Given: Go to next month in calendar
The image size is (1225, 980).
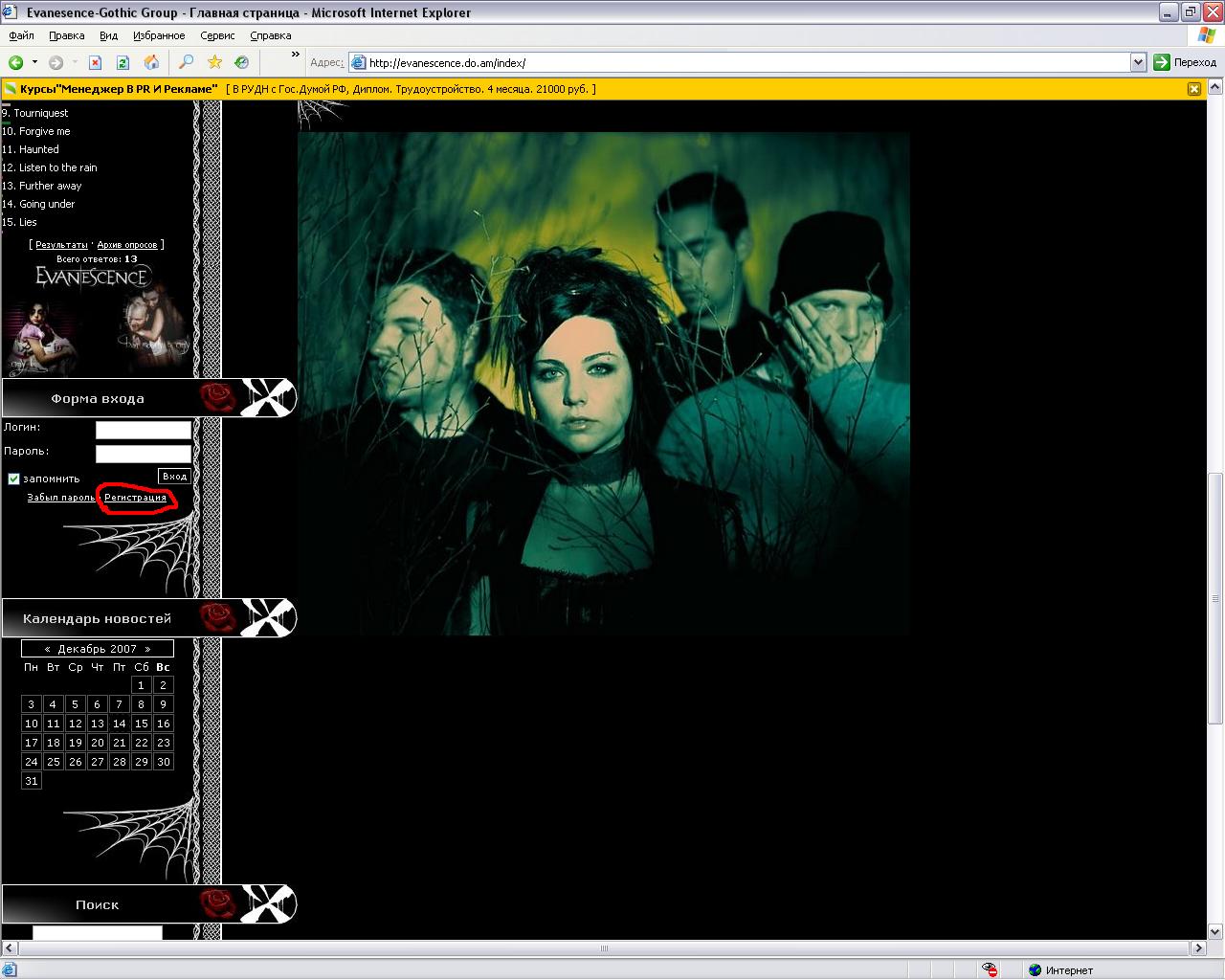Looking at the screenshot, I should click(147, 649).
